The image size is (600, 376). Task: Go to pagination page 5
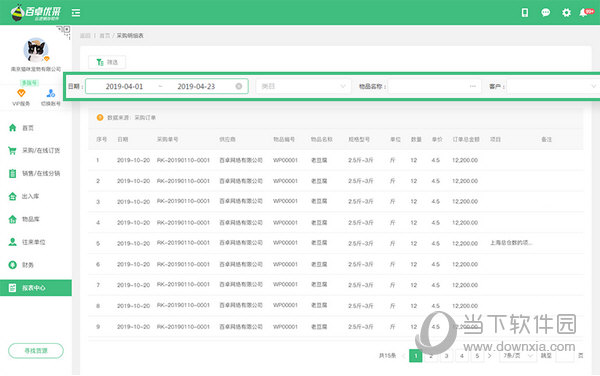coord(477,356)
